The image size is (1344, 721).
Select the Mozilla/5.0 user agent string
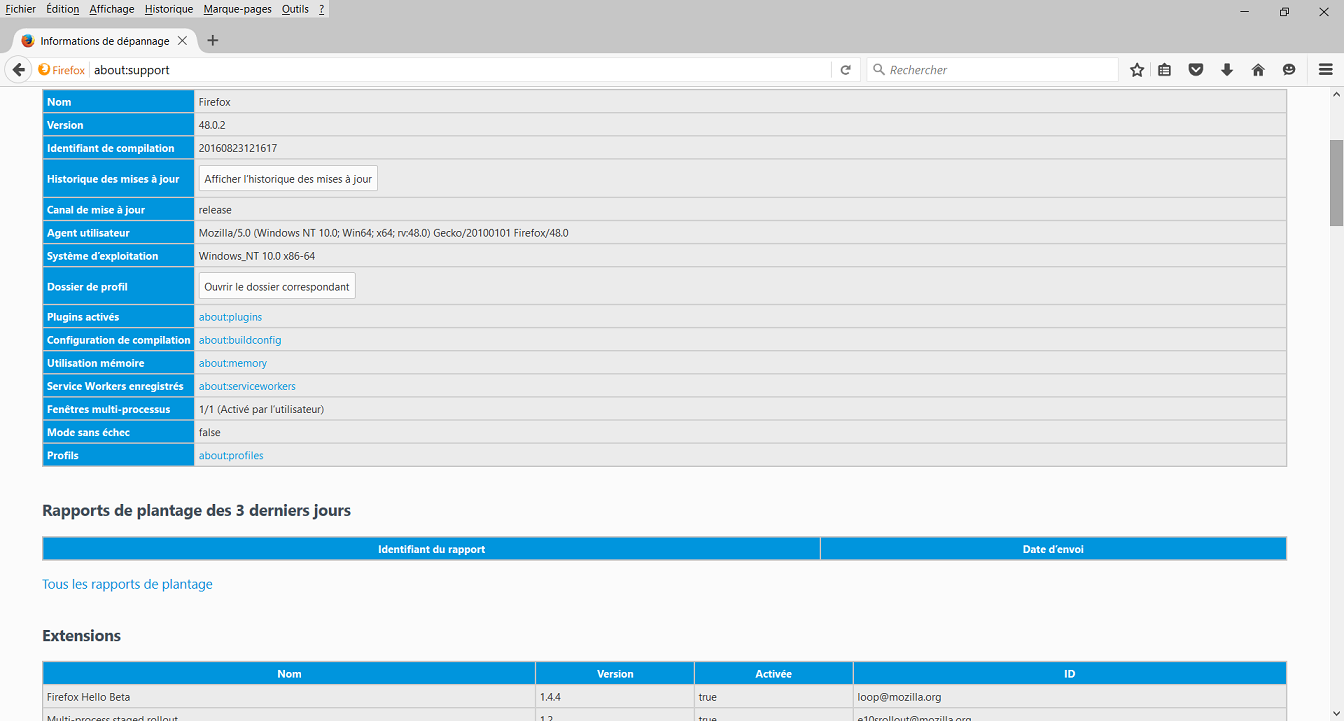click(x=383, y=233)
